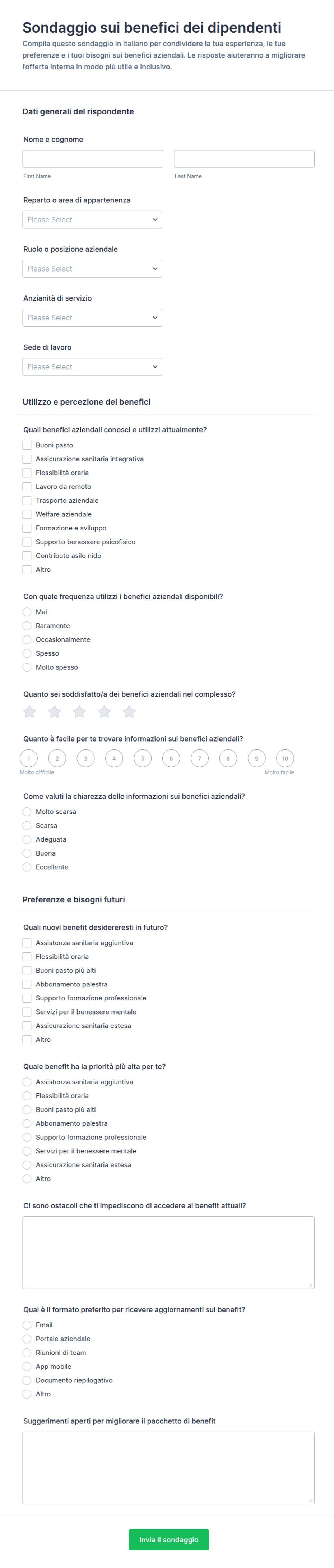Select the third satisfaction star
Viewport: 334px width, 1568px height.
[x=79, y=712]
